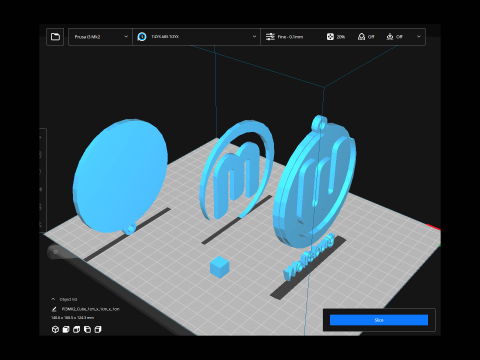Click the infill density icon

click(x=330, y=37)
